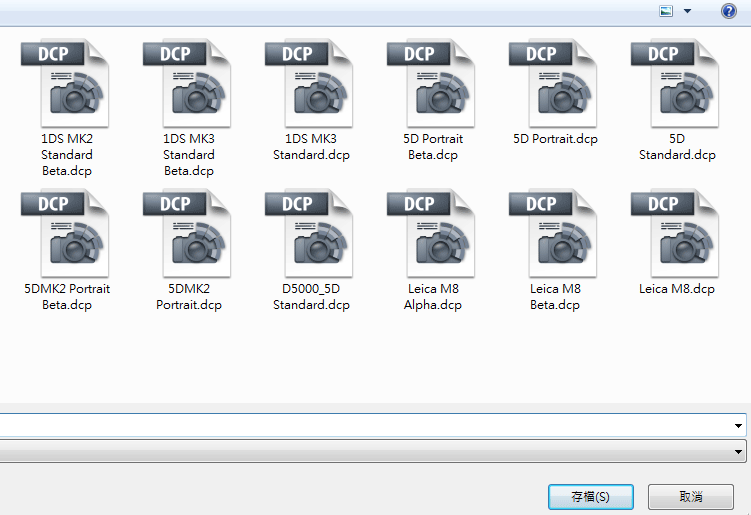Click the '5D Portrait.dcp' filename label

pyautogui.click(x=555, y=139)
